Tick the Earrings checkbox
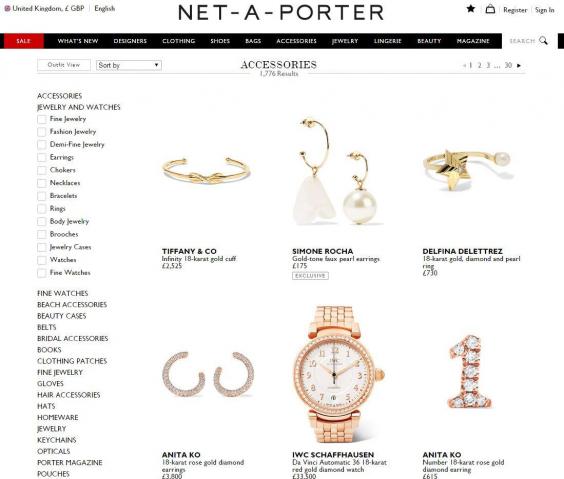Image resolution: width=564 pixels, height=479 pixels. 42,158
